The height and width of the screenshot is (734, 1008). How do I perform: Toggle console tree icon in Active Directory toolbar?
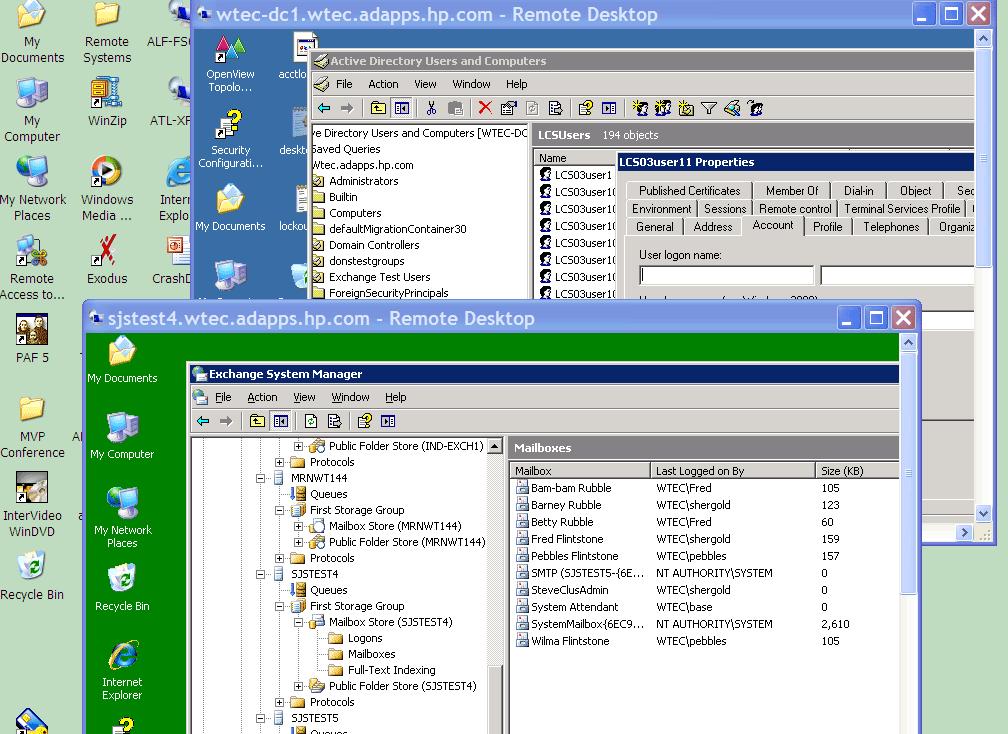coord(402,108)
